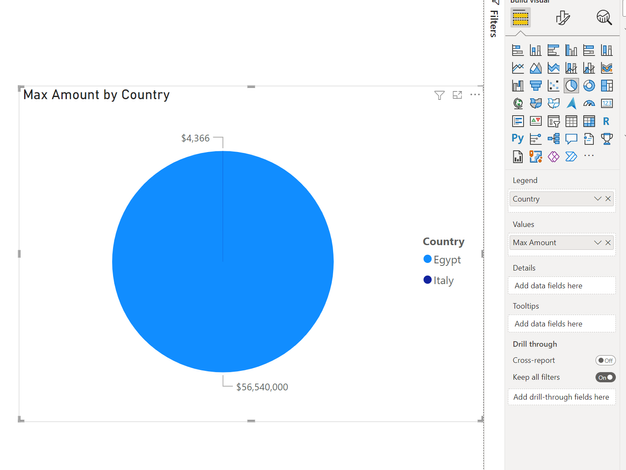
Task: Select the Scatter chart visual
Action: pyautogui.click(x=553, y=85)
